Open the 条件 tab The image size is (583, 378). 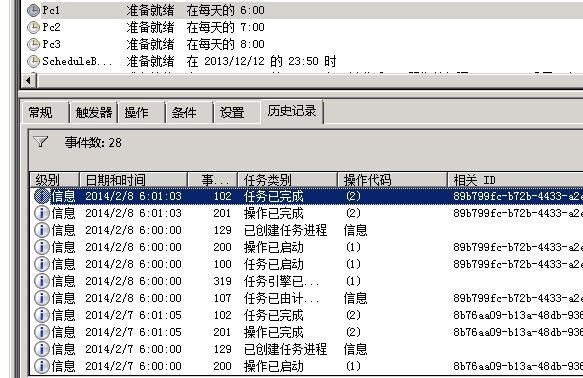189,112
